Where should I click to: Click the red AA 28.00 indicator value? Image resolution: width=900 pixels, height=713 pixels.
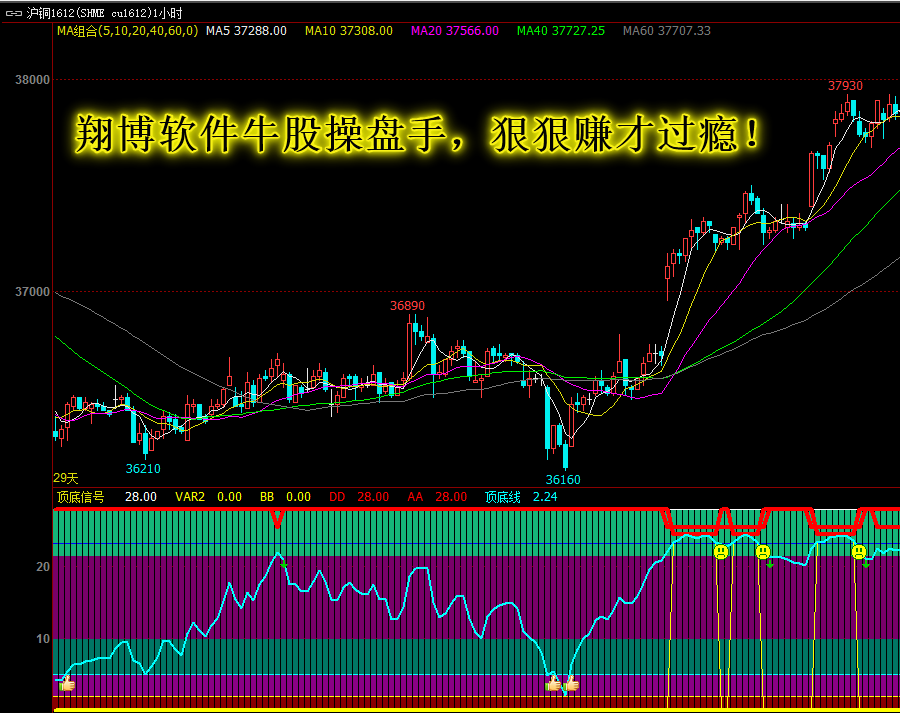(x=437, y=497)
